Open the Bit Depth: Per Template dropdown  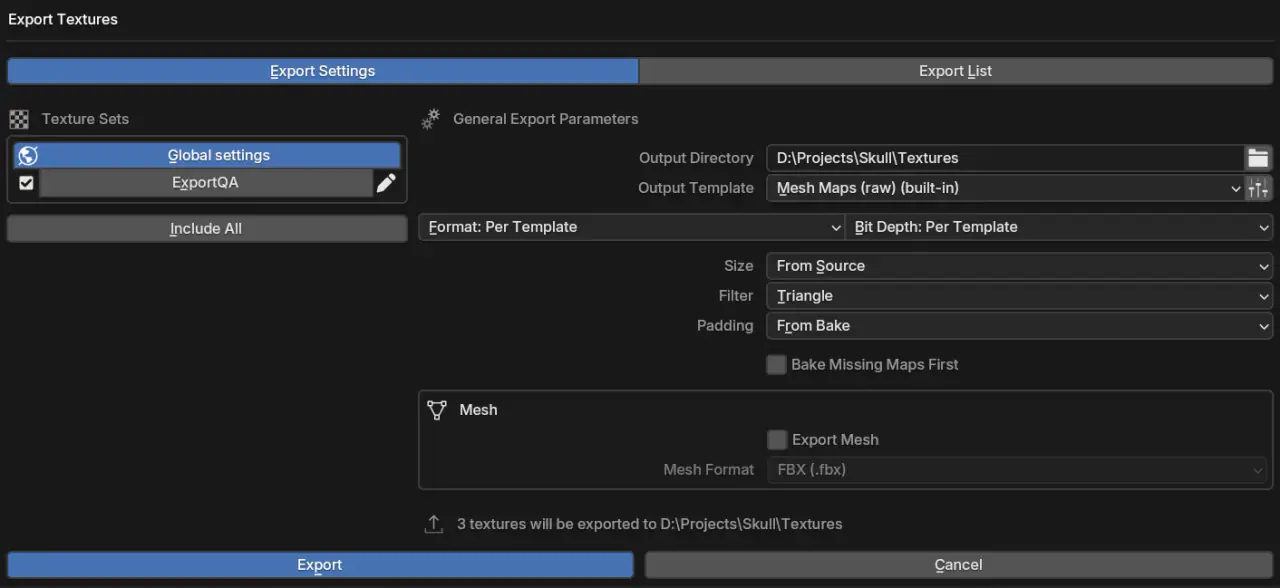click(x=1059, y=227)
